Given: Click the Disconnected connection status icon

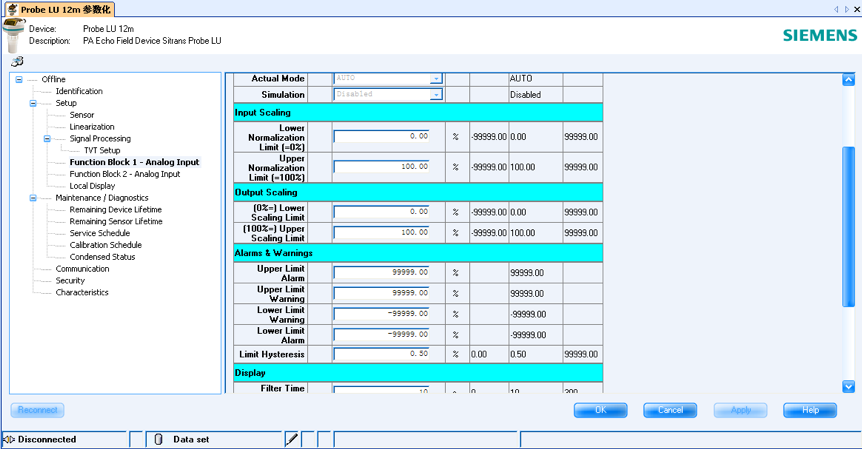Looking at the screenshot, I should click(9, 439).
